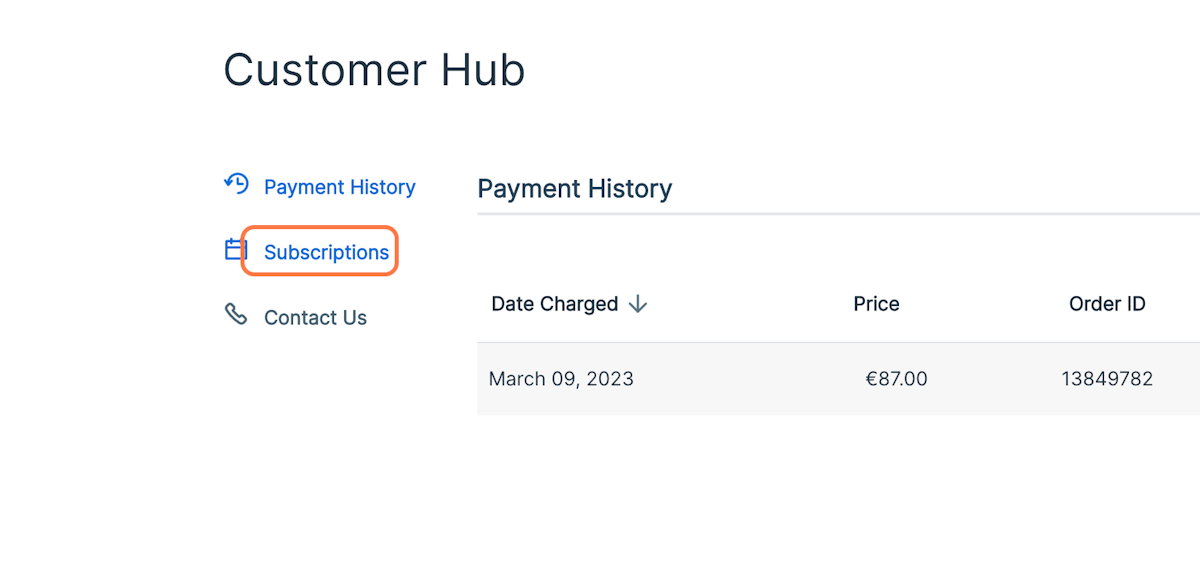Screen dimensions: 1200x572
Task: Click the Date Charged sort arrow
Action: 637,304
